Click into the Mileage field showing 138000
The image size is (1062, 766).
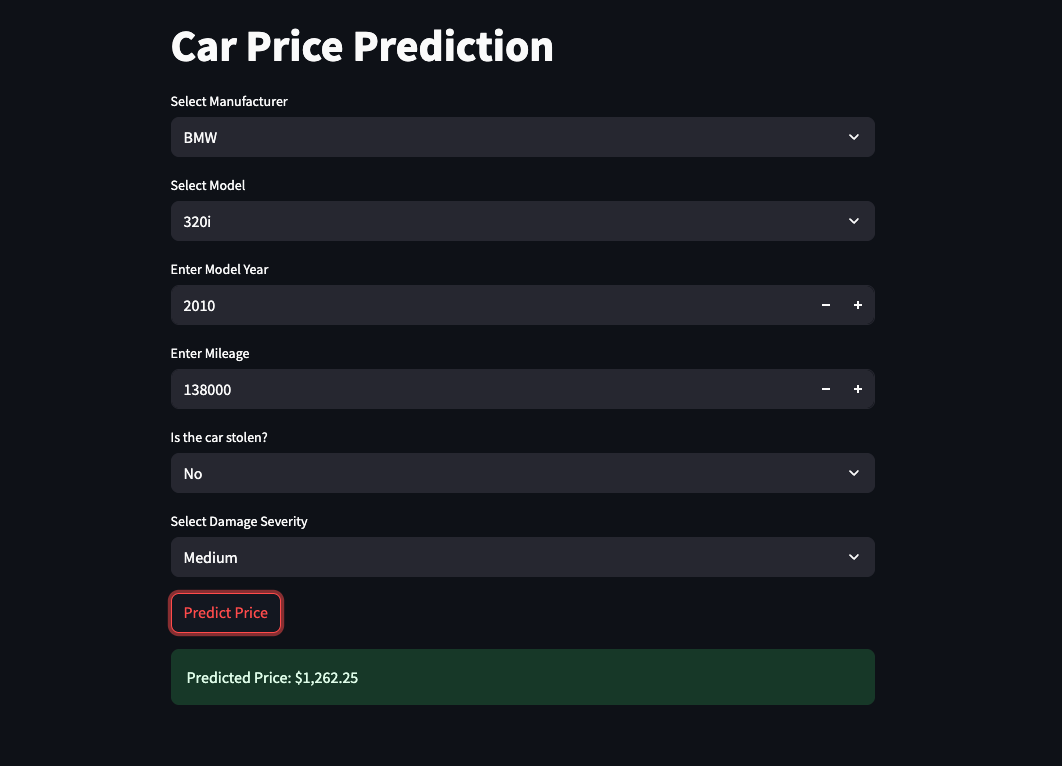480,389
